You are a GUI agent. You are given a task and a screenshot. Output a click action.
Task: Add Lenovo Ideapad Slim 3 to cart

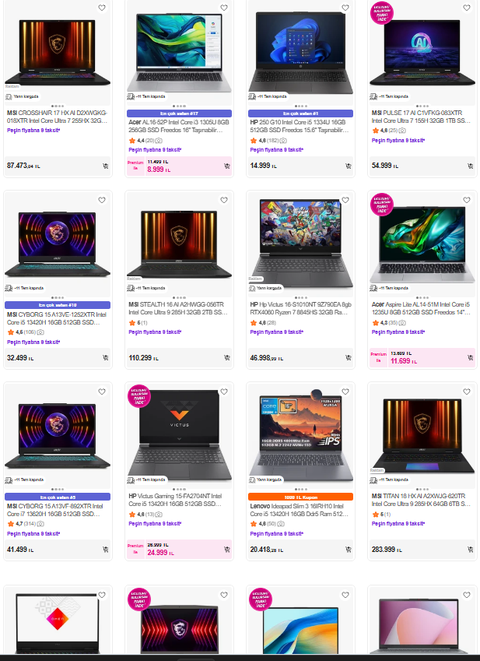[348, 549]
